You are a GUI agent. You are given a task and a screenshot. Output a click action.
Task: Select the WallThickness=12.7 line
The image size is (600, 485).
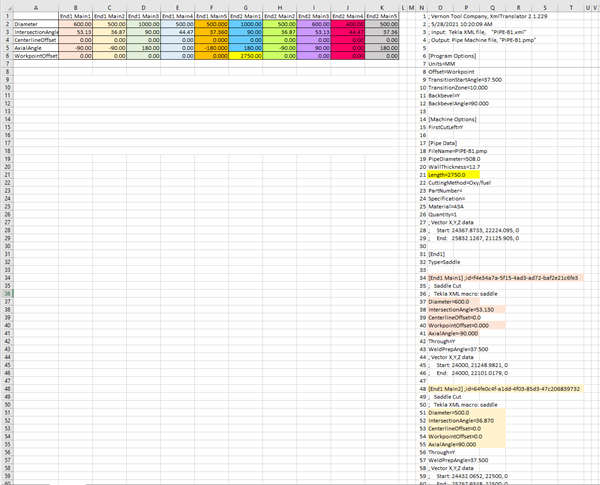pos(454,167)
